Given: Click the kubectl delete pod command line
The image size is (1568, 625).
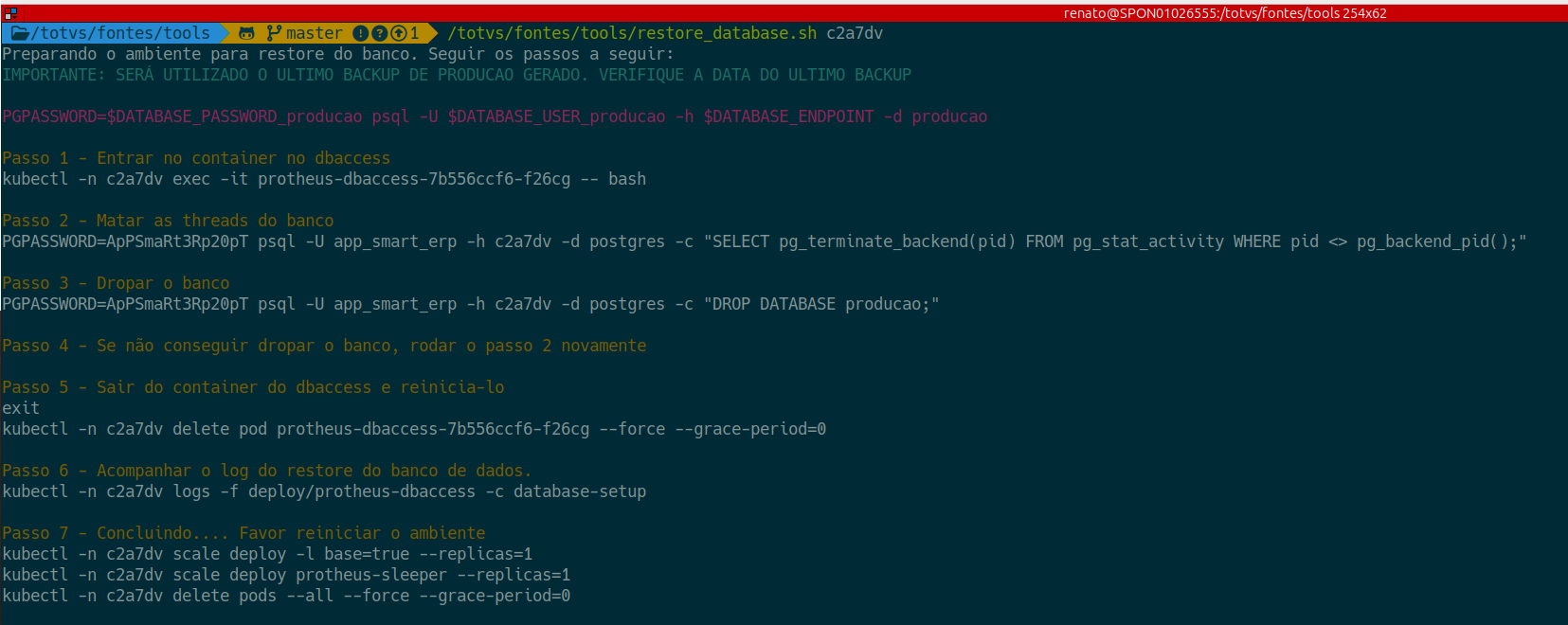Looking at the screenshot, I should click(414, 429).
